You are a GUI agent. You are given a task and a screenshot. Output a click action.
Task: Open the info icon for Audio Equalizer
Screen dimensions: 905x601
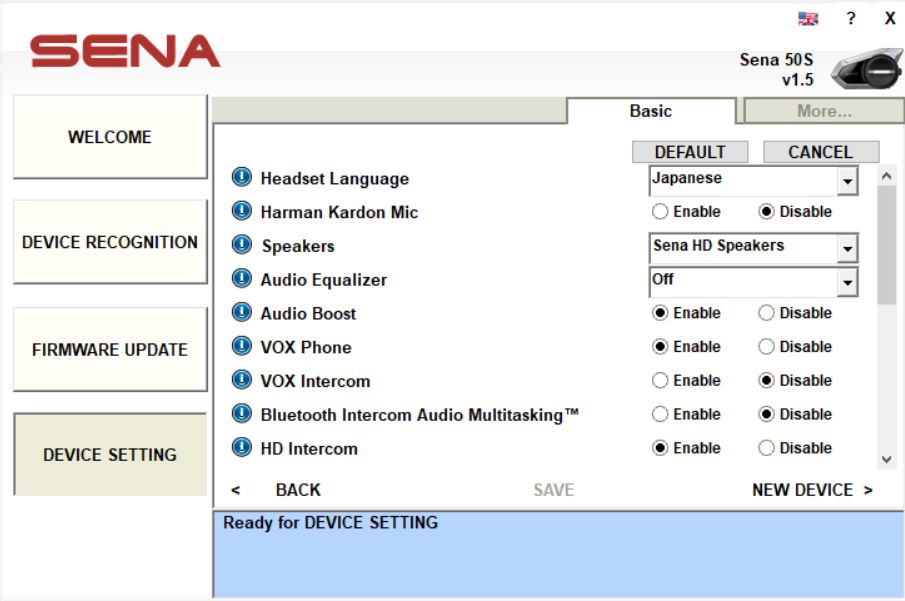coord(241,280)
